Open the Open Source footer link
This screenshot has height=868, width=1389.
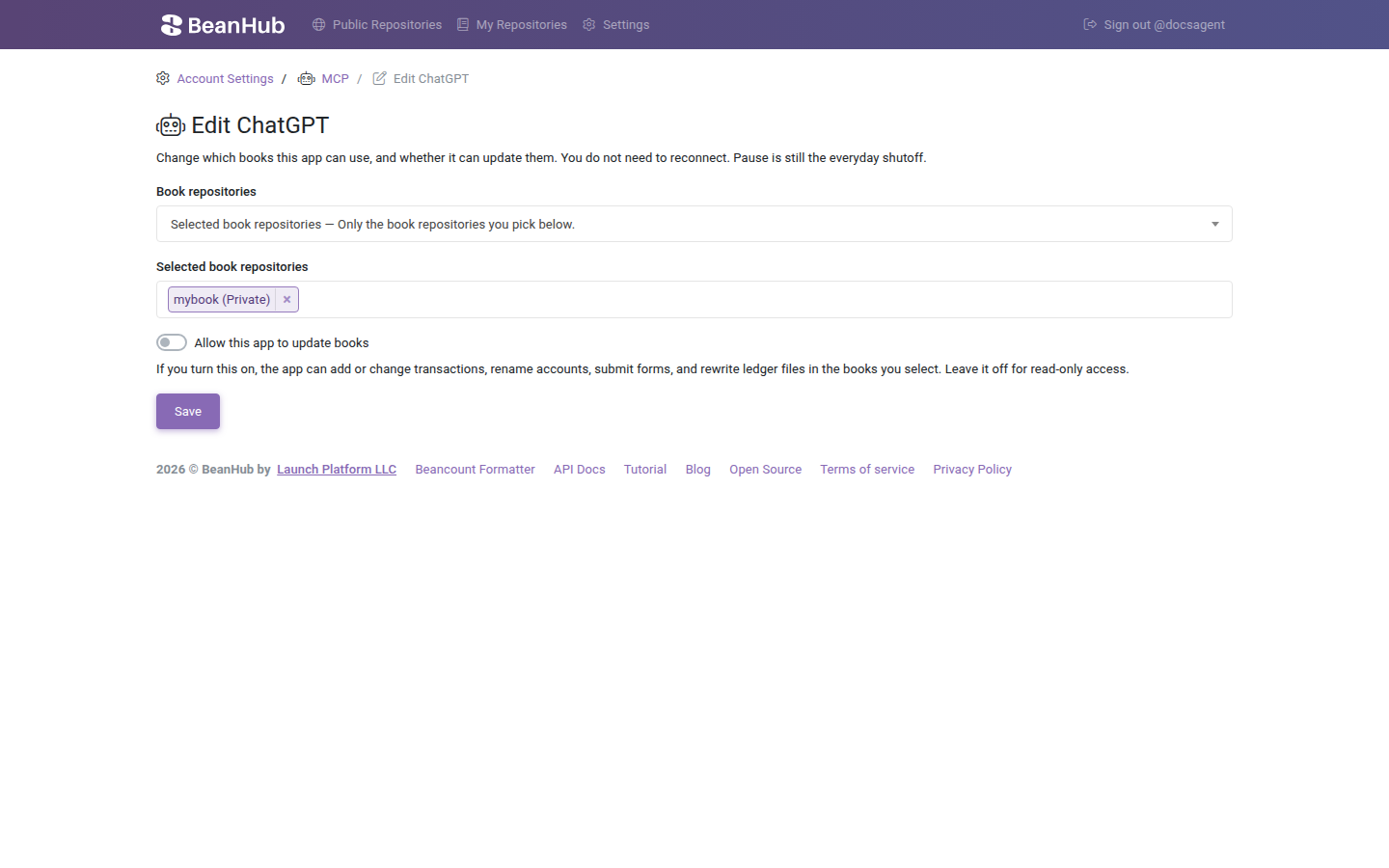point(766,469)
